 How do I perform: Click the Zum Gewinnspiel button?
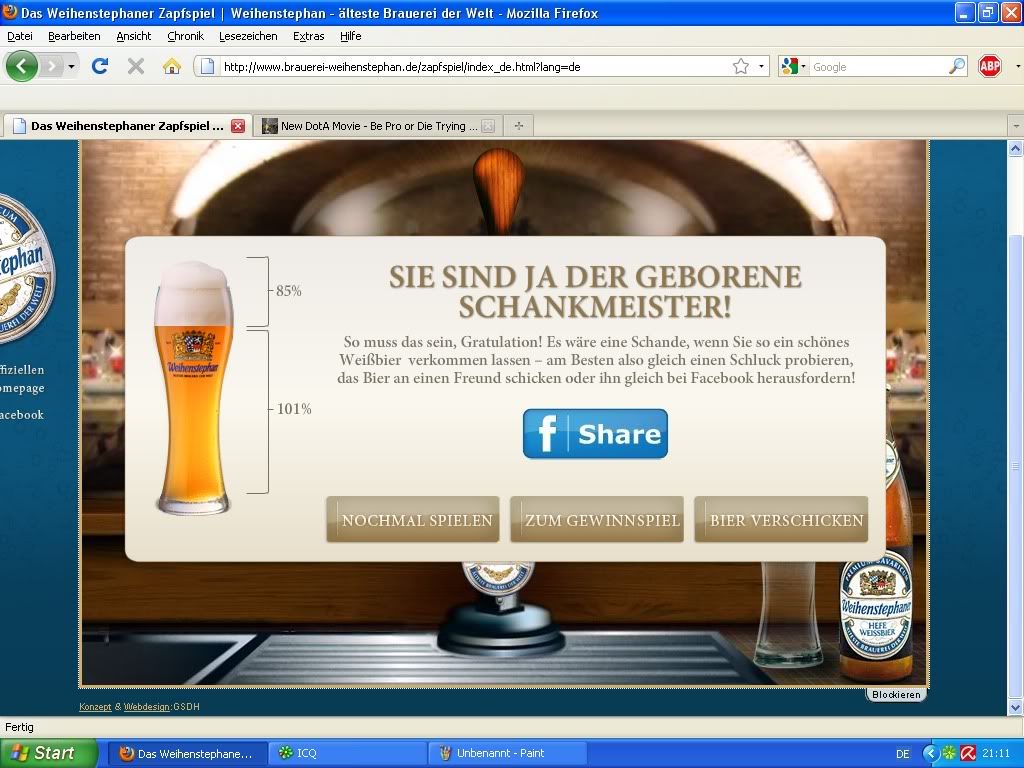point(597,520)
